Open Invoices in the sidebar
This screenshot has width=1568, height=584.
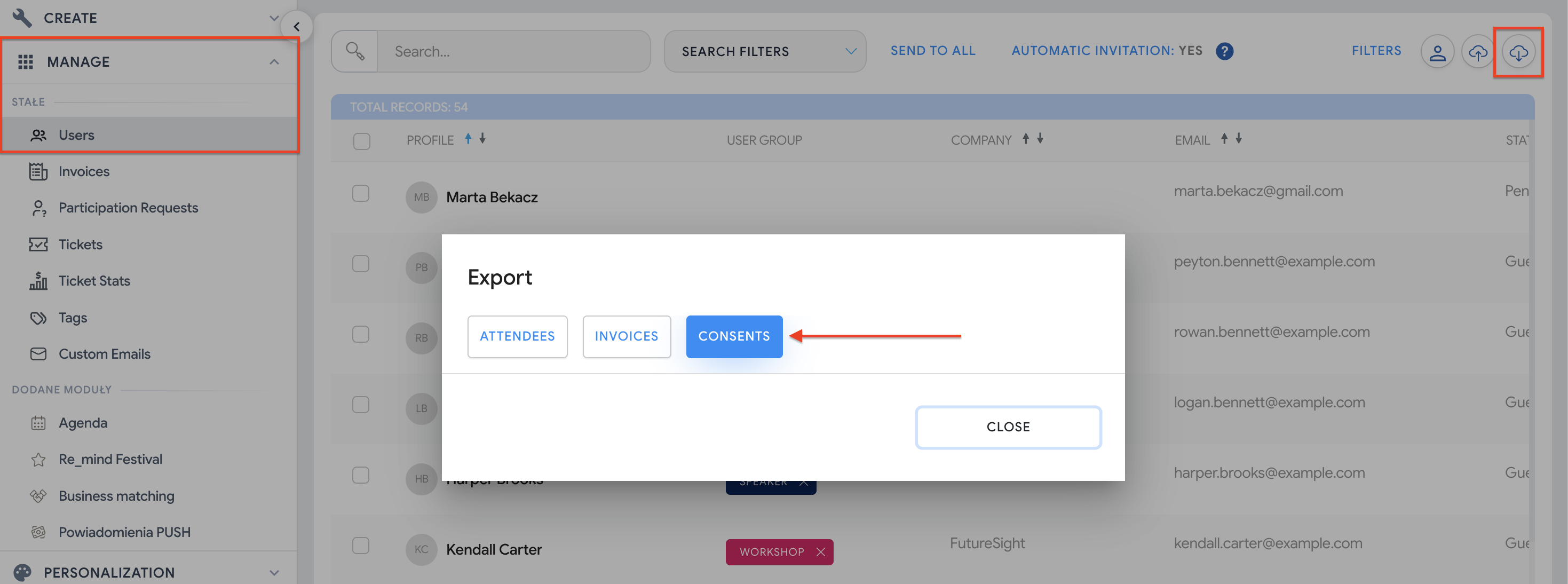coord(83,172)
